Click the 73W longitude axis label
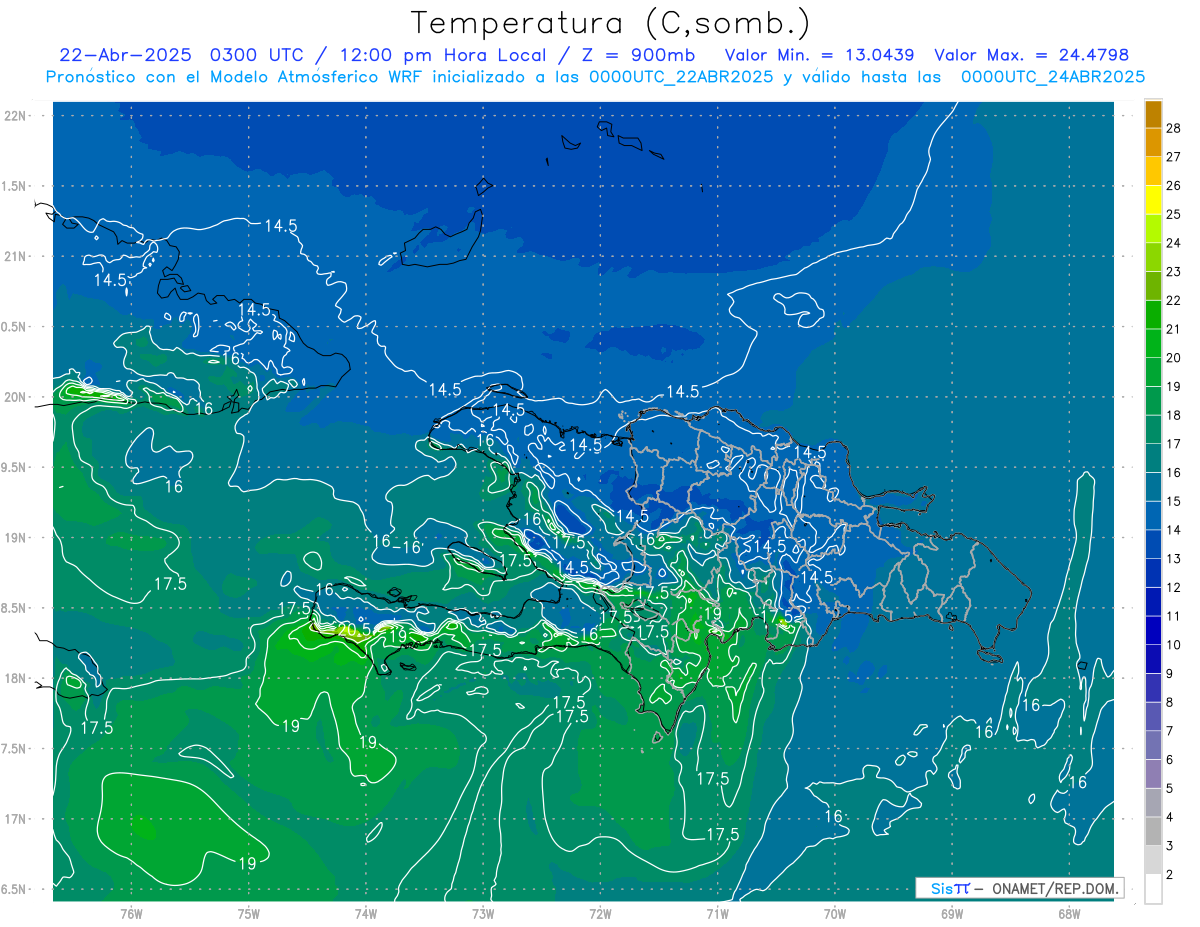This screenshot has width=1200, height=927. point(483,913)
